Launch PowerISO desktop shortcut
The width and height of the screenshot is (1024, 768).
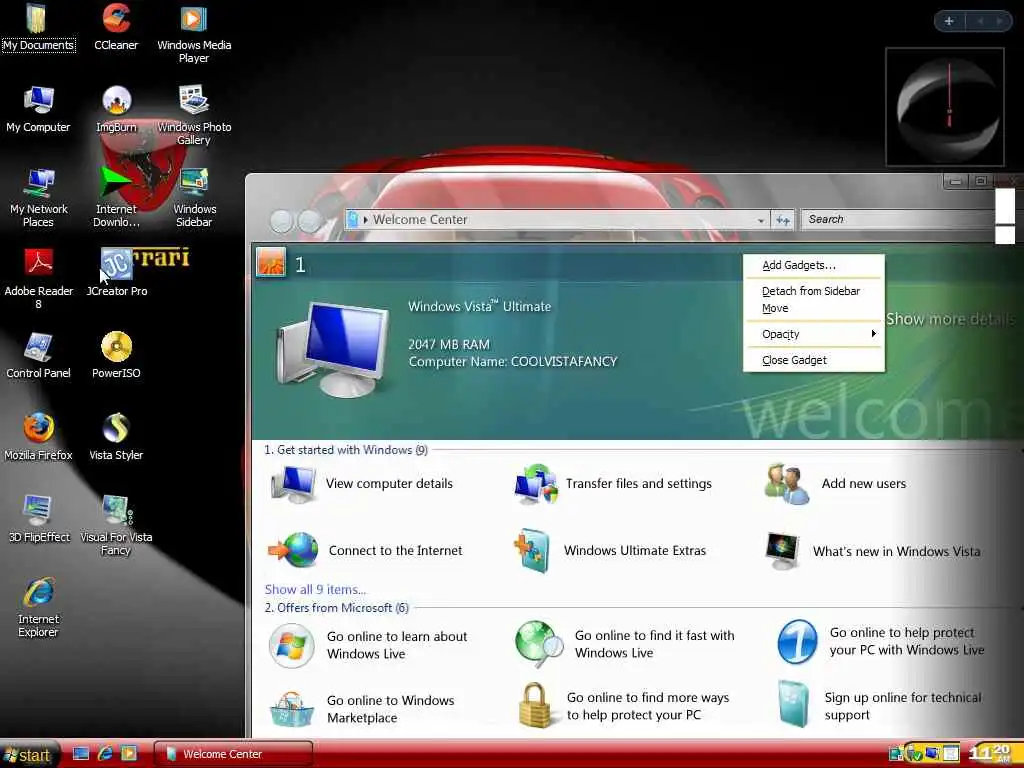(116, 355)
